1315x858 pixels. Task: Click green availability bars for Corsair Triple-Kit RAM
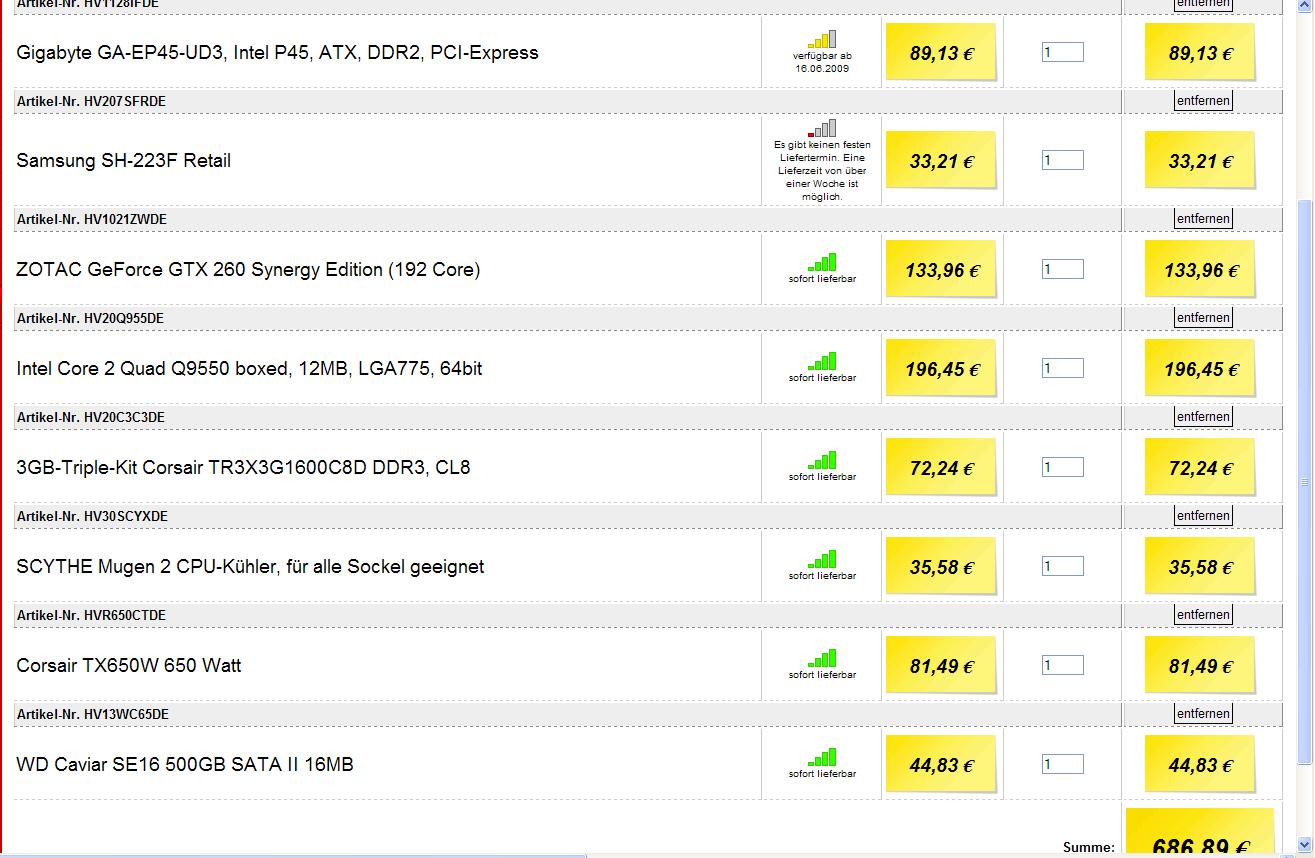(822, 460)
